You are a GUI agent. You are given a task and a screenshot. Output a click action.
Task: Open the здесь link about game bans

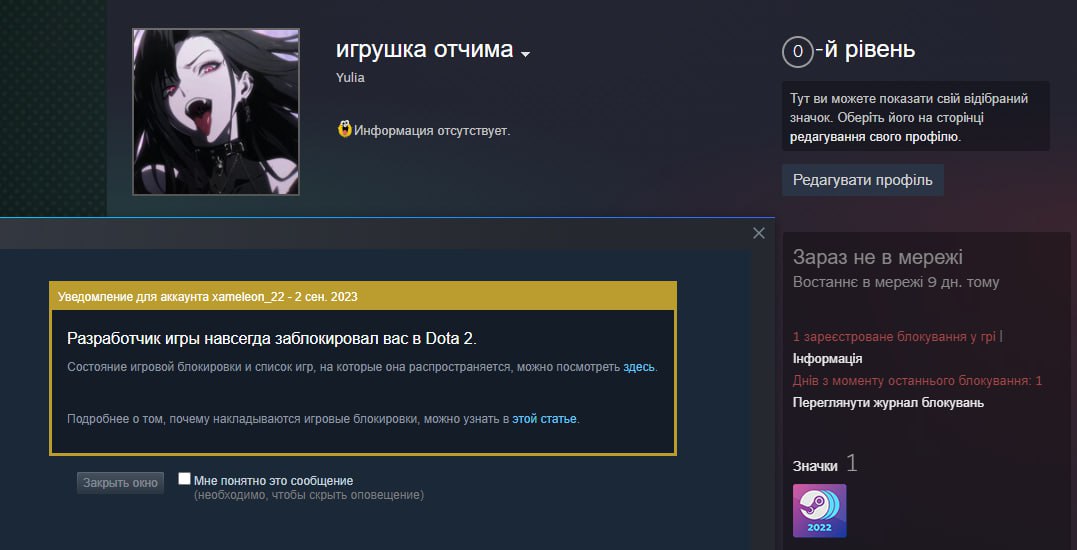tap(639, 367)
